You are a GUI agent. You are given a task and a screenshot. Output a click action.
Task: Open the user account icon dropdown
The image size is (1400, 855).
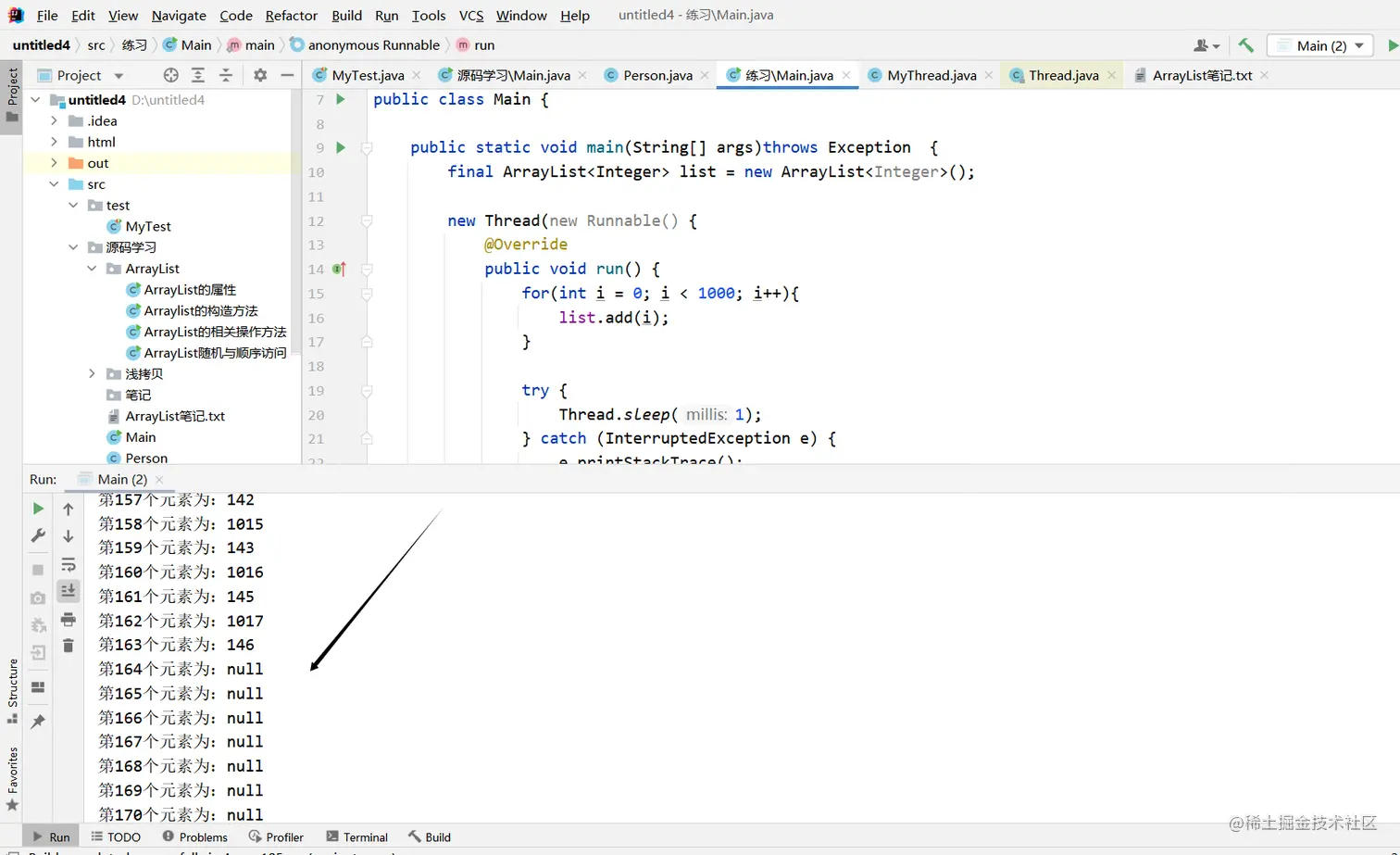tap(1206, 45)
